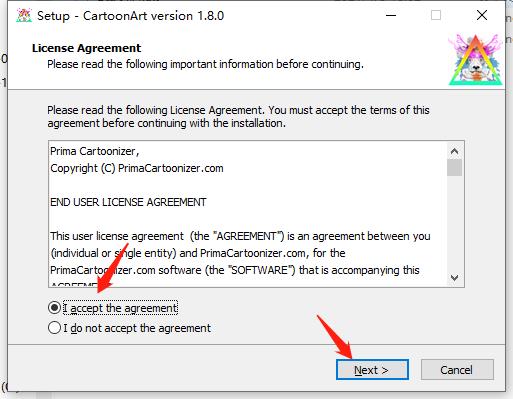
Task: Click the Setup - CartoonArt title text
Action: [130, 16]
